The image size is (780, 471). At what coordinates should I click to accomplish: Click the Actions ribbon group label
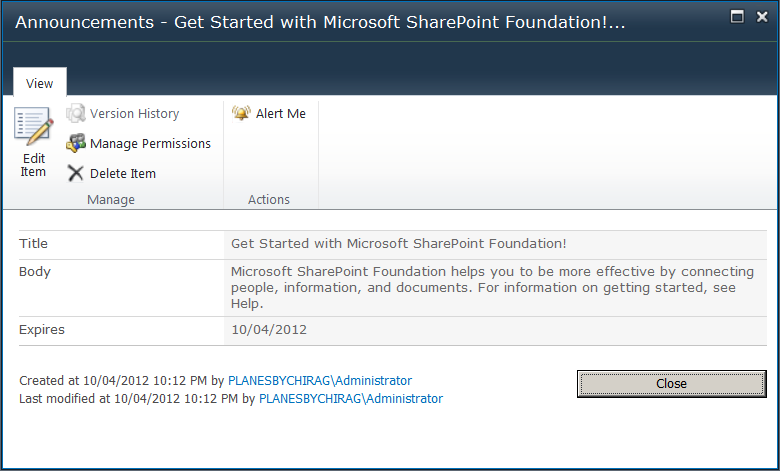coord(269,200)
